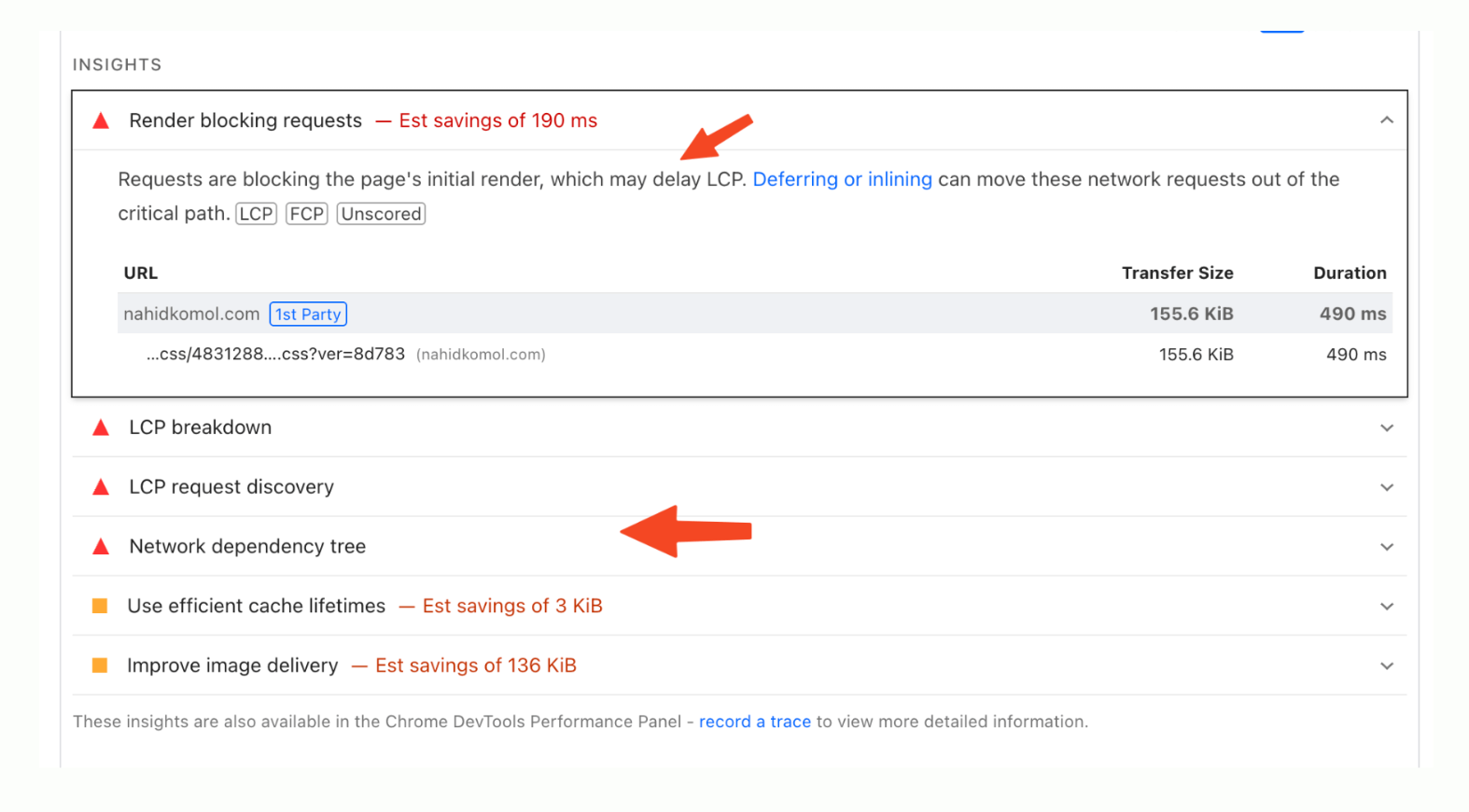
Task: Expand Use efficient cache lifetimes chevron
Action: 1387,607
